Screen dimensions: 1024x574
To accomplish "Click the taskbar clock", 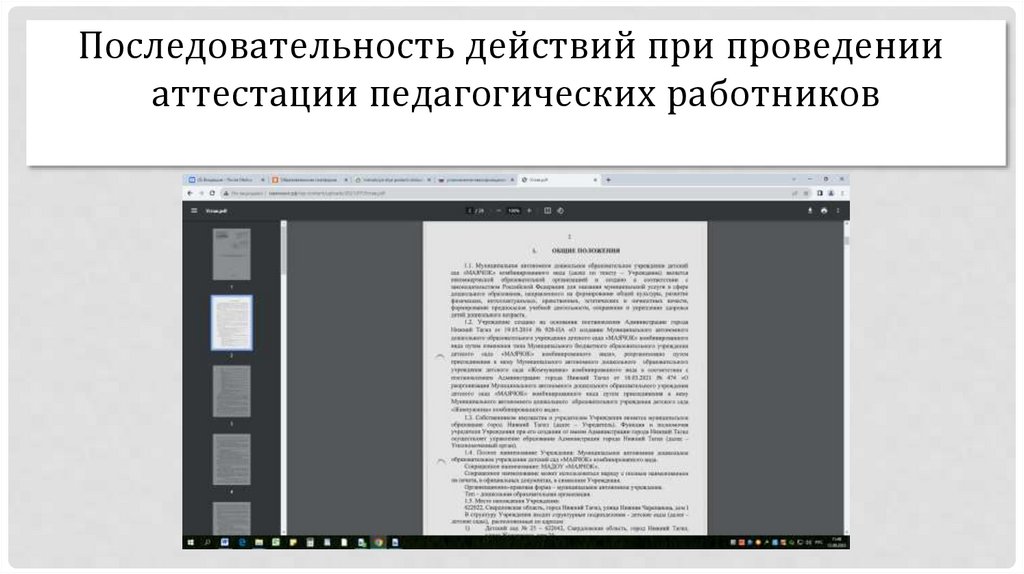I will coord(836,542).
